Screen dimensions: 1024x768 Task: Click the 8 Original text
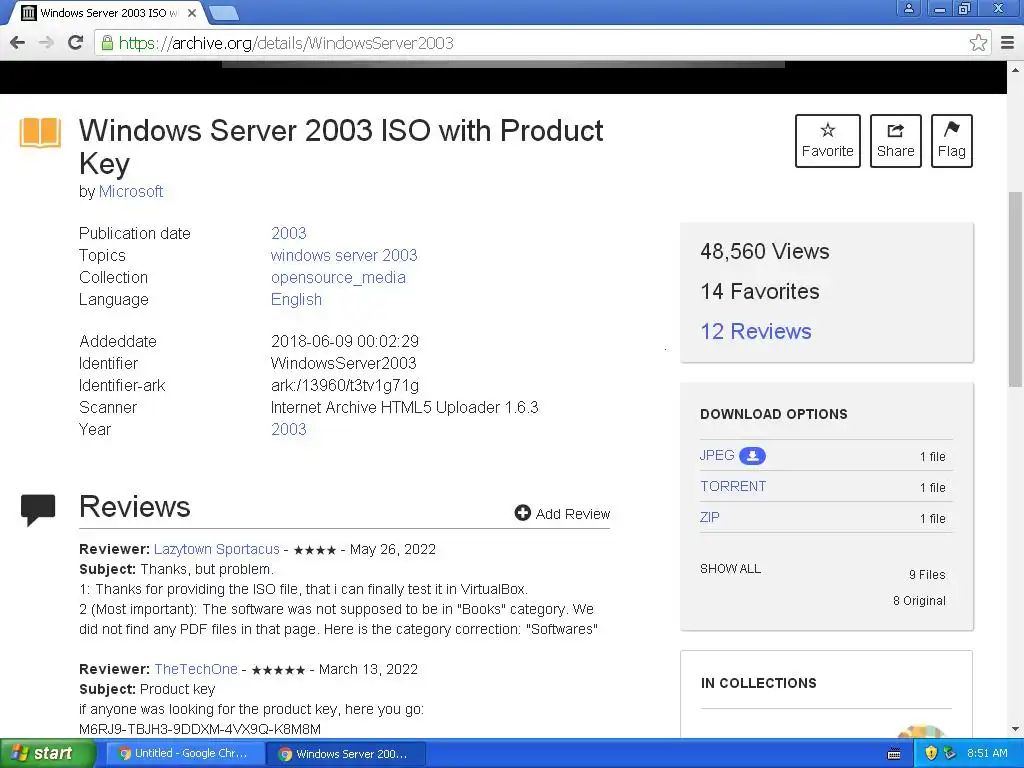[x=919, y=601]
